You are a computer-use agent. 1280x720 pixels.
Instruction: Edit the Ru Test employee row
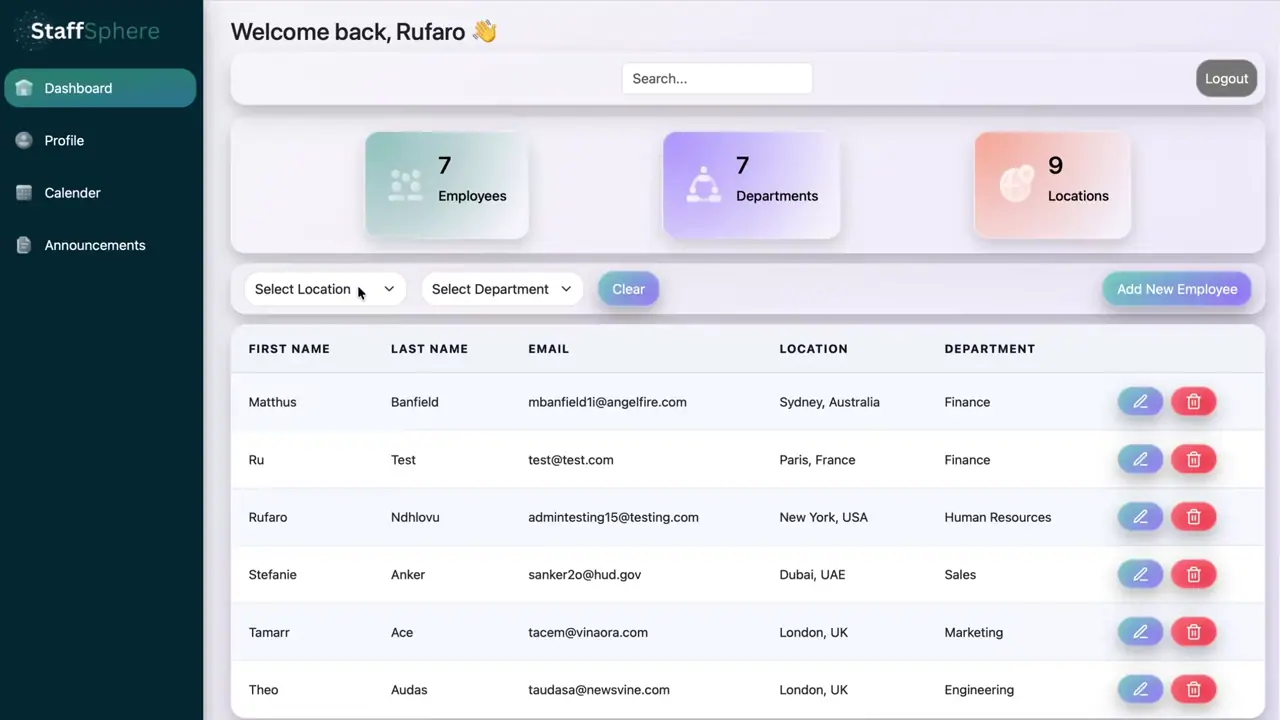pyautogui.click(x=1140, y=460)
